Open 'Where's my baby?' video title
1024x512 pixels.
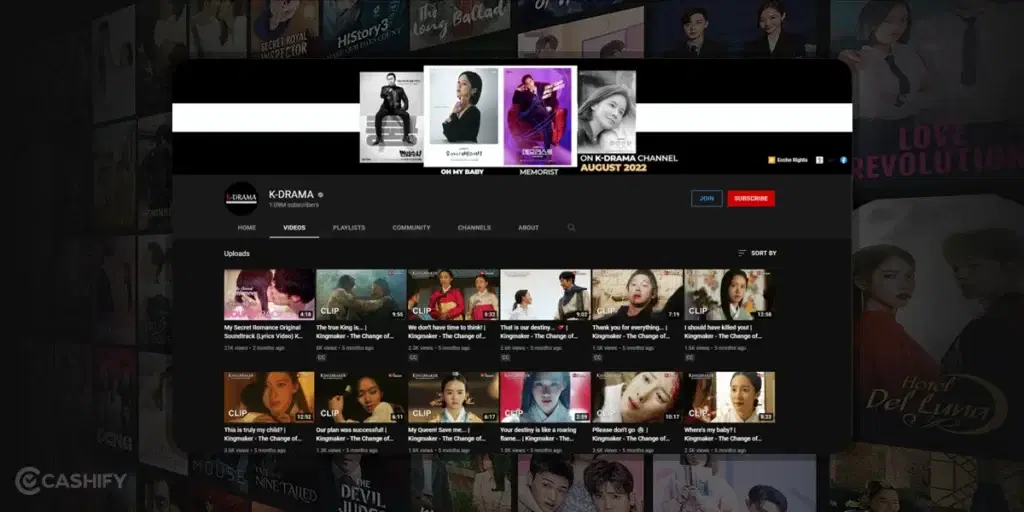723,434
